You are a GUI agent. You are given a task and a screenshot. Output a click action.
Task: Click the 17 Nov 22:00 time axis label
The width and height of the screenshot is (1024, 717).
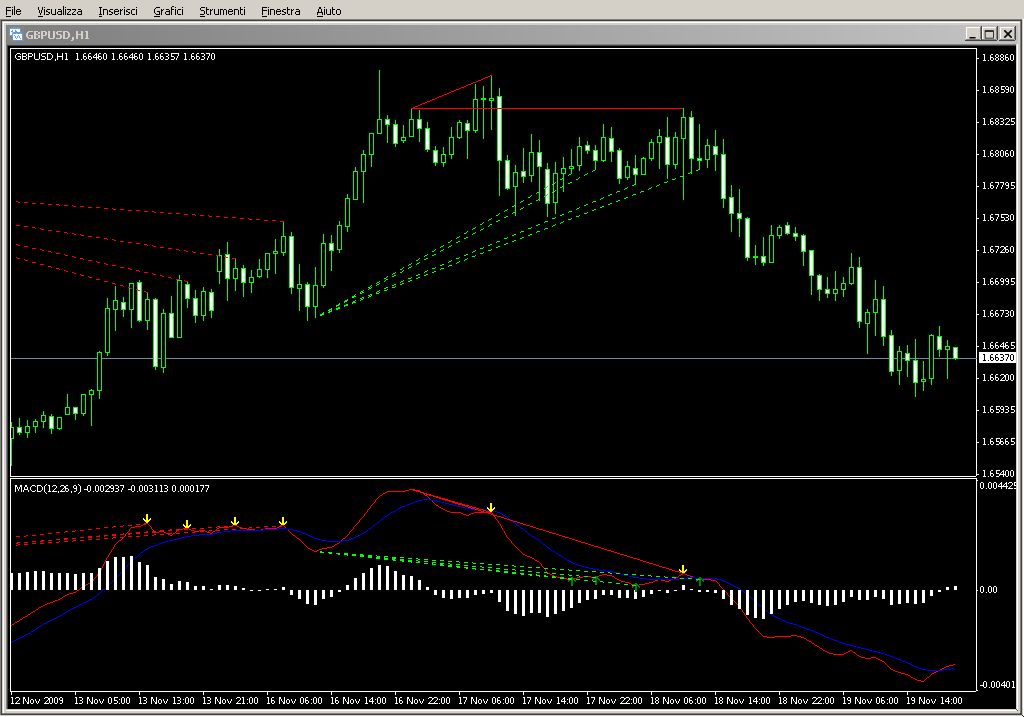click(x=614, y=701)
